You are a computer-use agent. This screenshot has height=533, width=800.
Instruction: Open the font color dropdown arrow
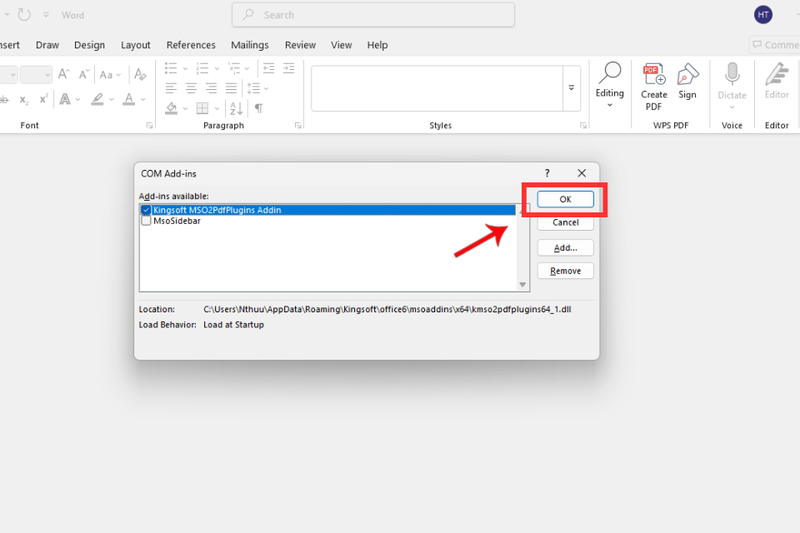coord(143,99)
